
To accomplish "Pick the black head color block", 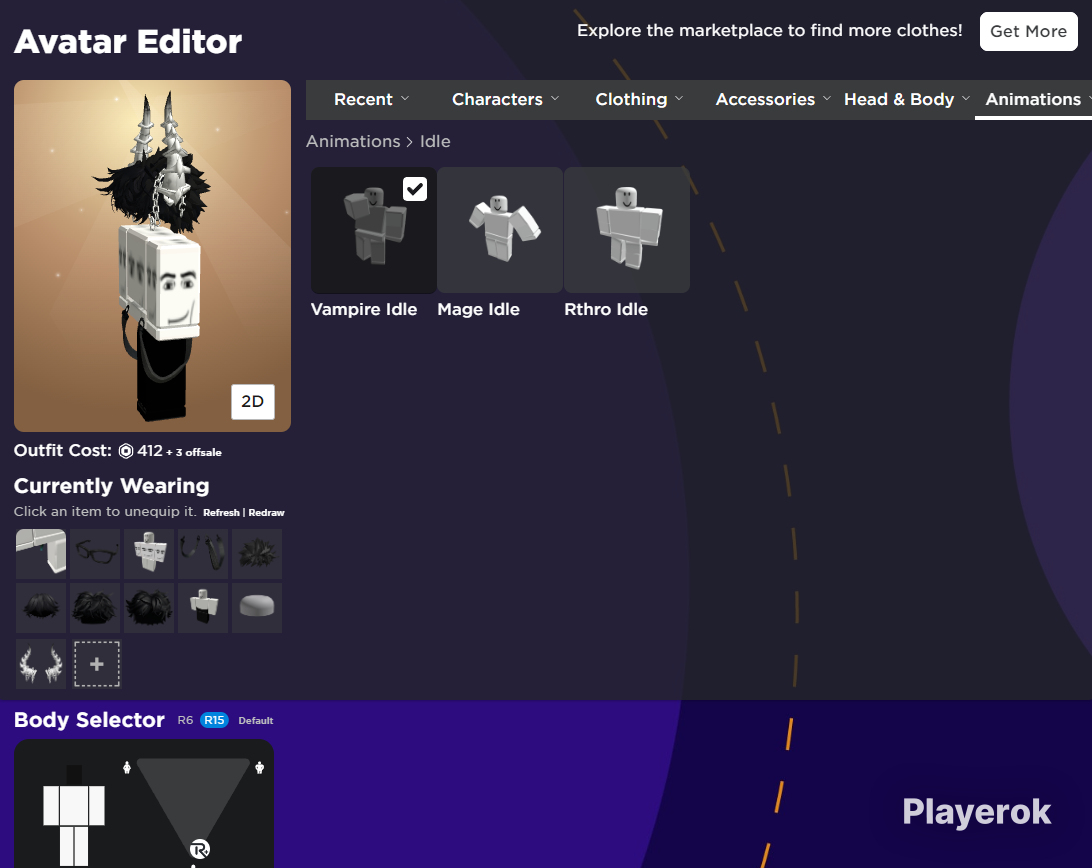I will pyautogui.click(x=74, y=775).
